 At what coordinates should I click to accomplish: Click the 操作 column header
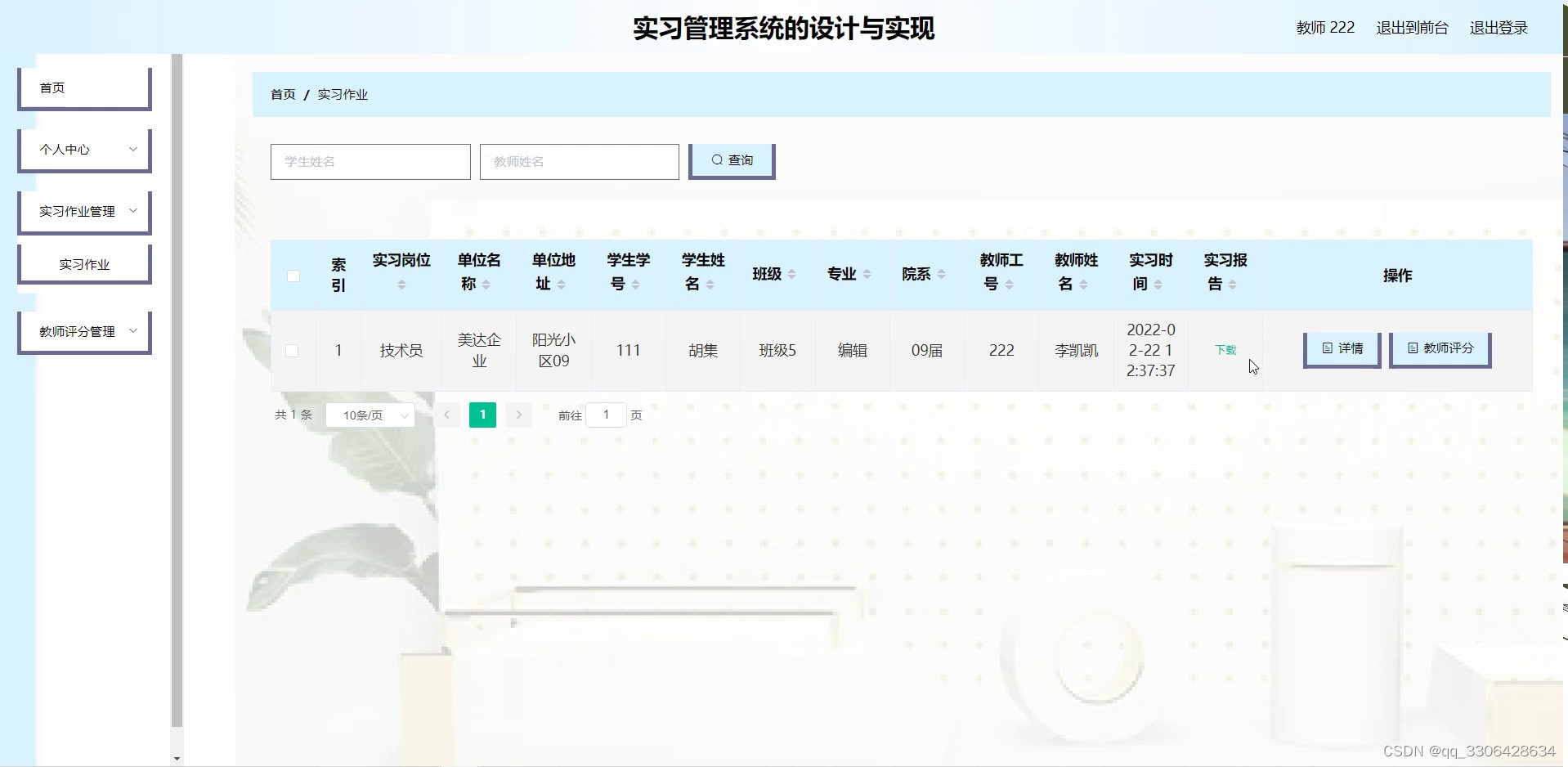pos(1397,276)
